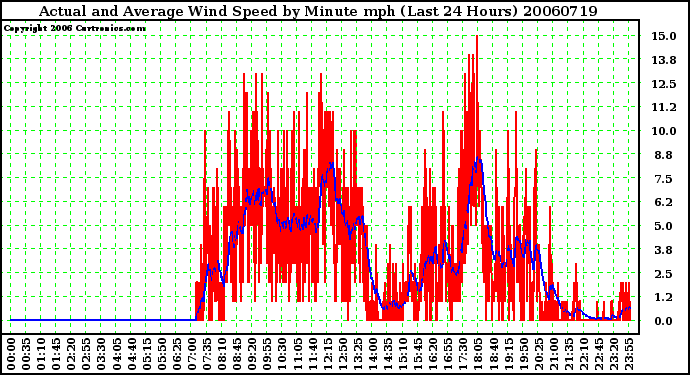The height and width of the screenshot is (375, 690).
Task: Click the 15:10 time label
Action: click(403, 354)
